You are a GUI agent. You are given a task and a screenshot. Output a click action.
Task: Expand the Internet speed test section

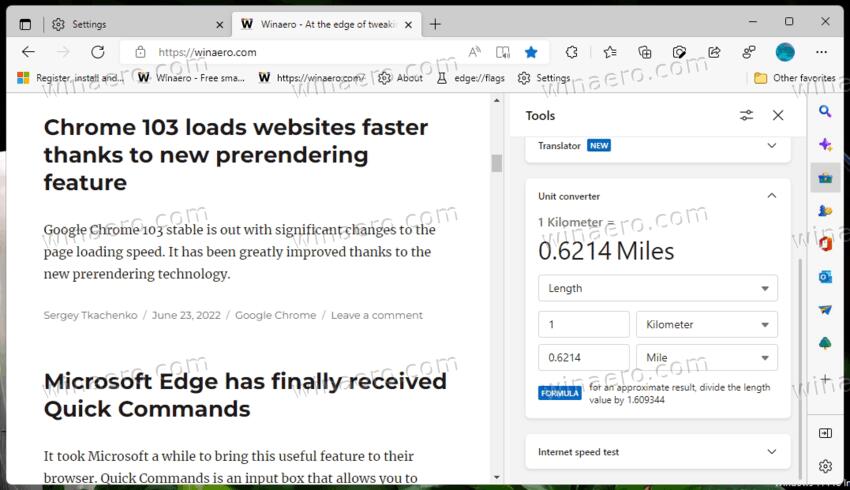pyautogui.click(x=771, y=452)
